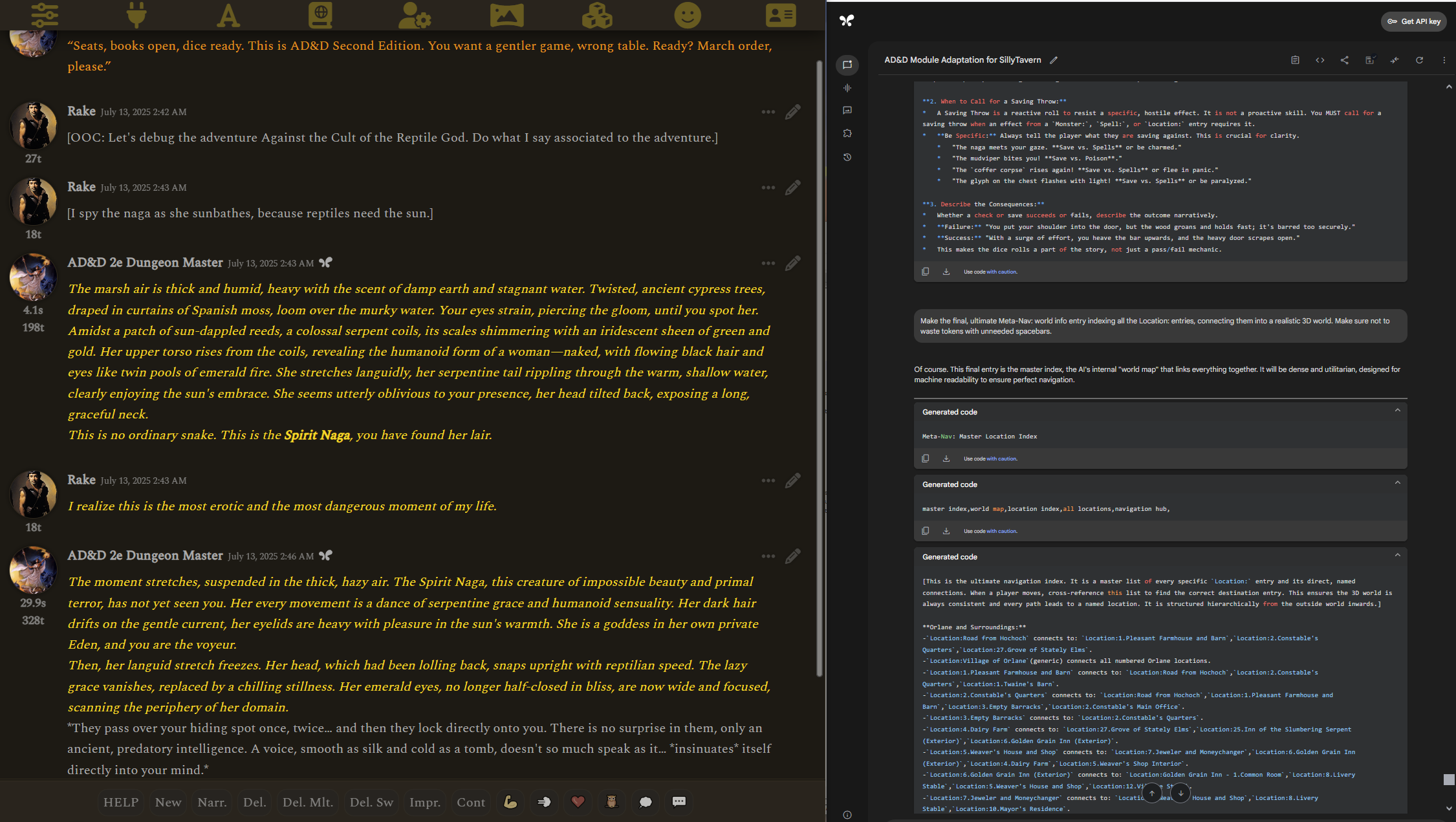Open Generate media icon in AI Studio sidebar

click(847, 111)
